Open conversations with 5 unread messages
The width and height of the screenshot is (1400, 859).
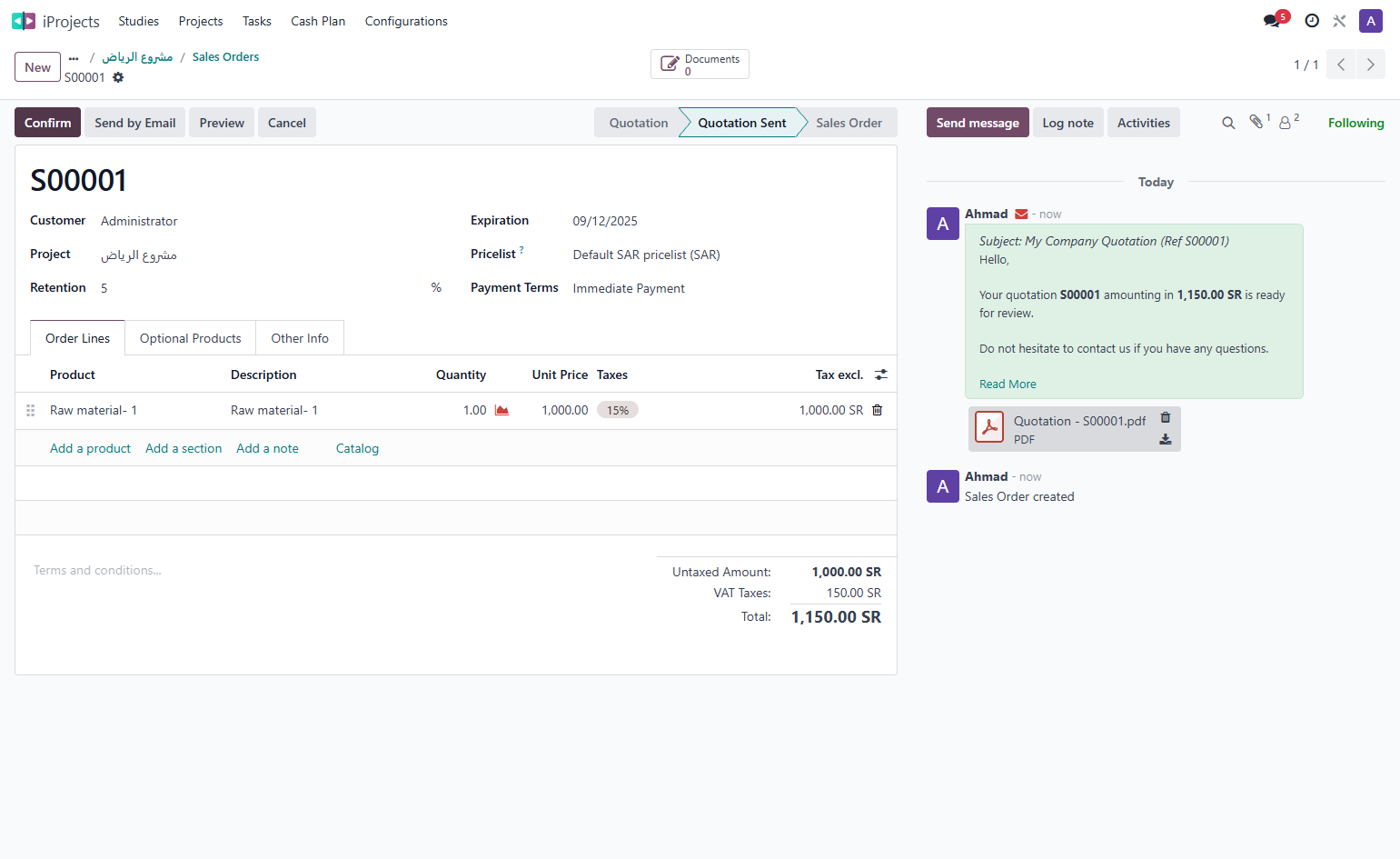click(1275, 20)
